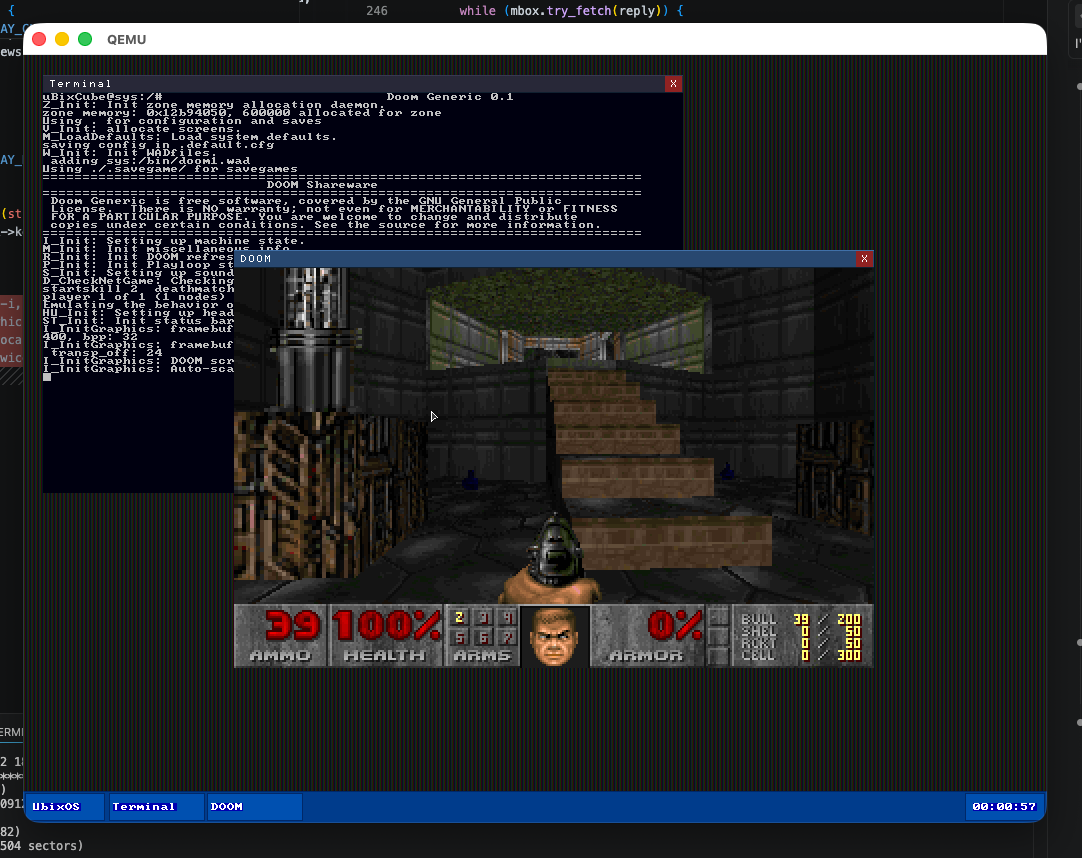Click the key card slots in status bar

(718, 636)
